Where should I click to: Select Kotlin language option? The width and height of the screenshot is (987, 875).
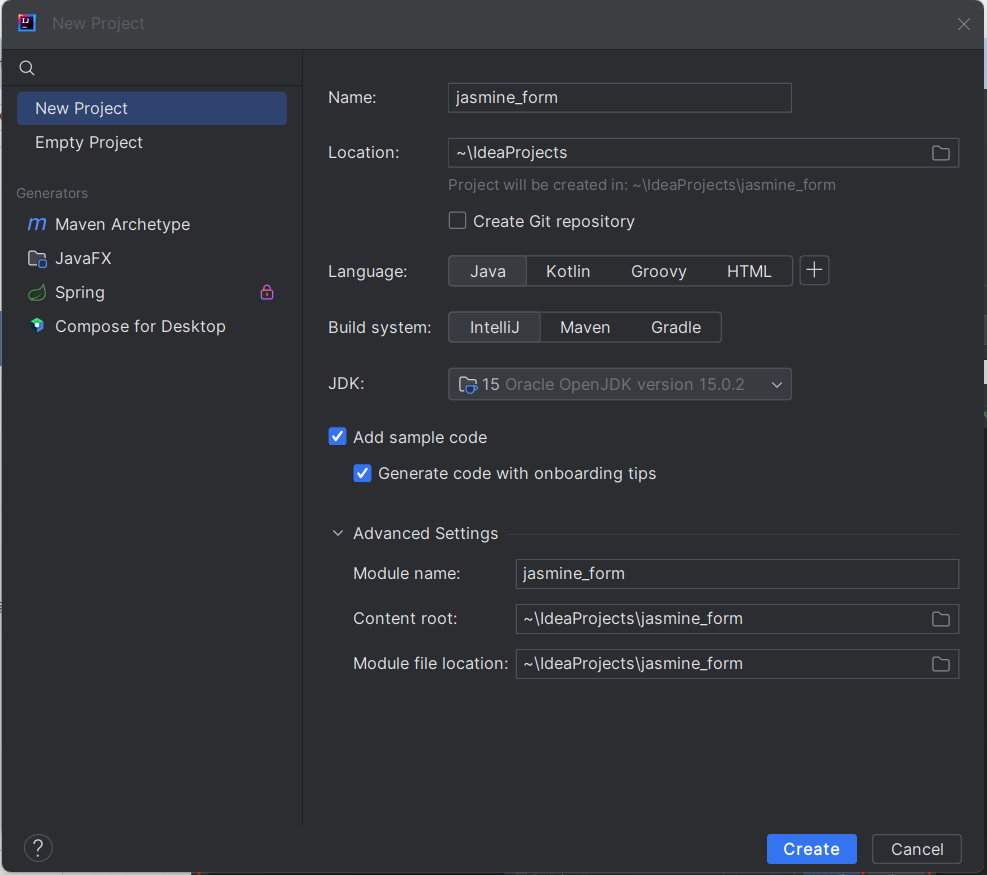click(568, 271)
